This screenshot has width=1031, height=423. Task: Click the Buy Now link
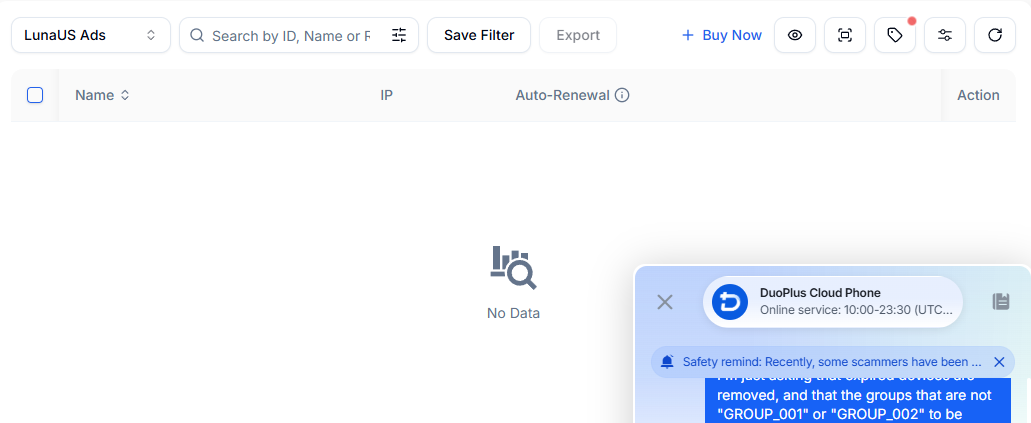721,35
